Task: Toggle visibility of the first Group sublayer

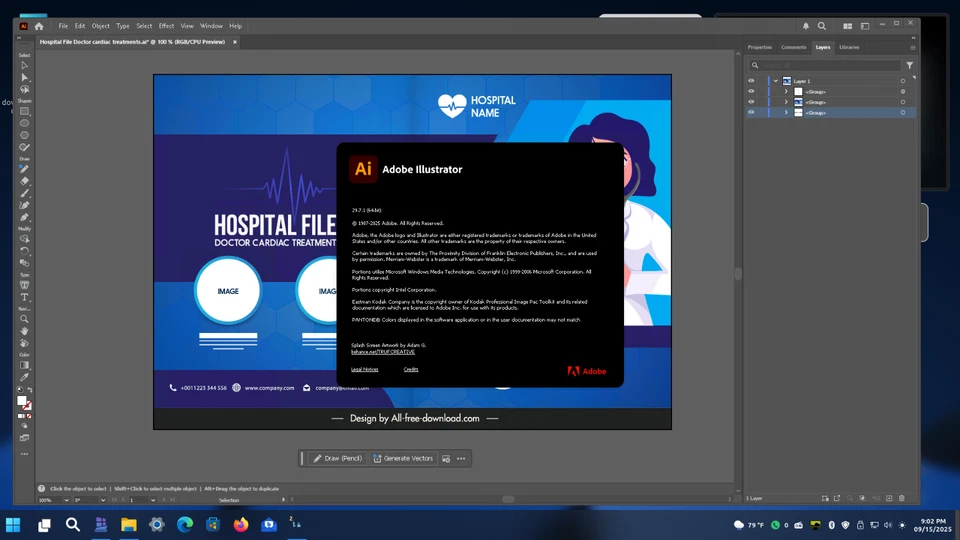Action: [x=751, y=92]
